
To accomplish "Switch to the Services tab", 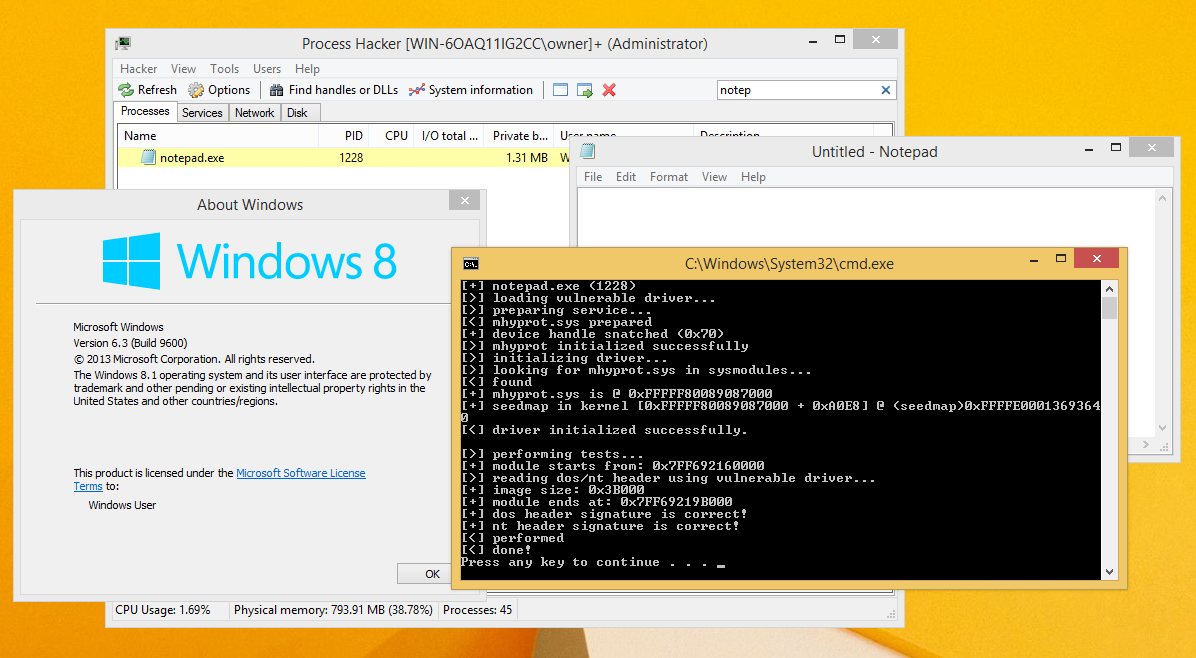I will 202,113.
